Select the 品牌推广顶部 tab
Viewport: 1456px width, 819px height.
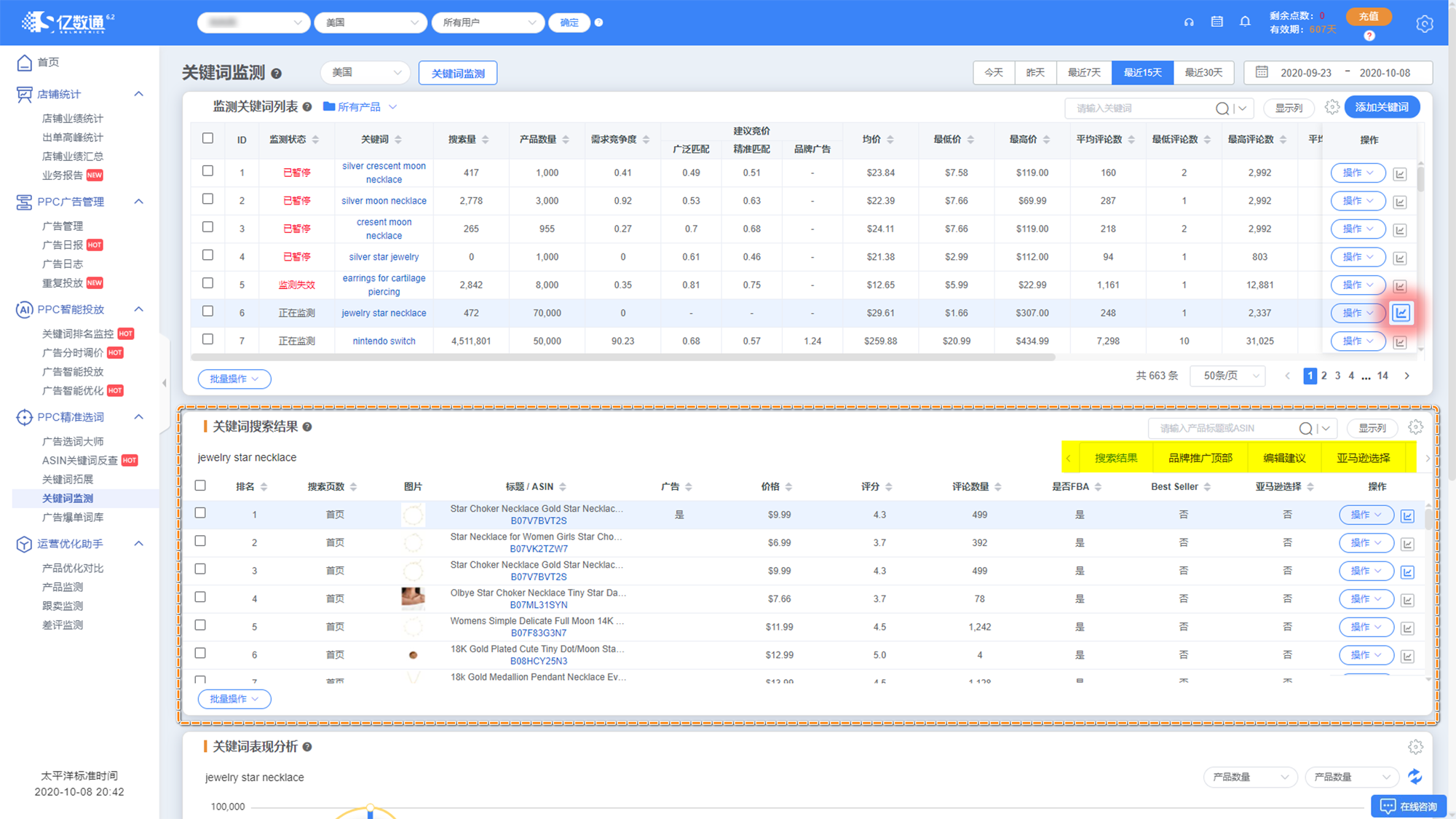tap(1200, 458)
